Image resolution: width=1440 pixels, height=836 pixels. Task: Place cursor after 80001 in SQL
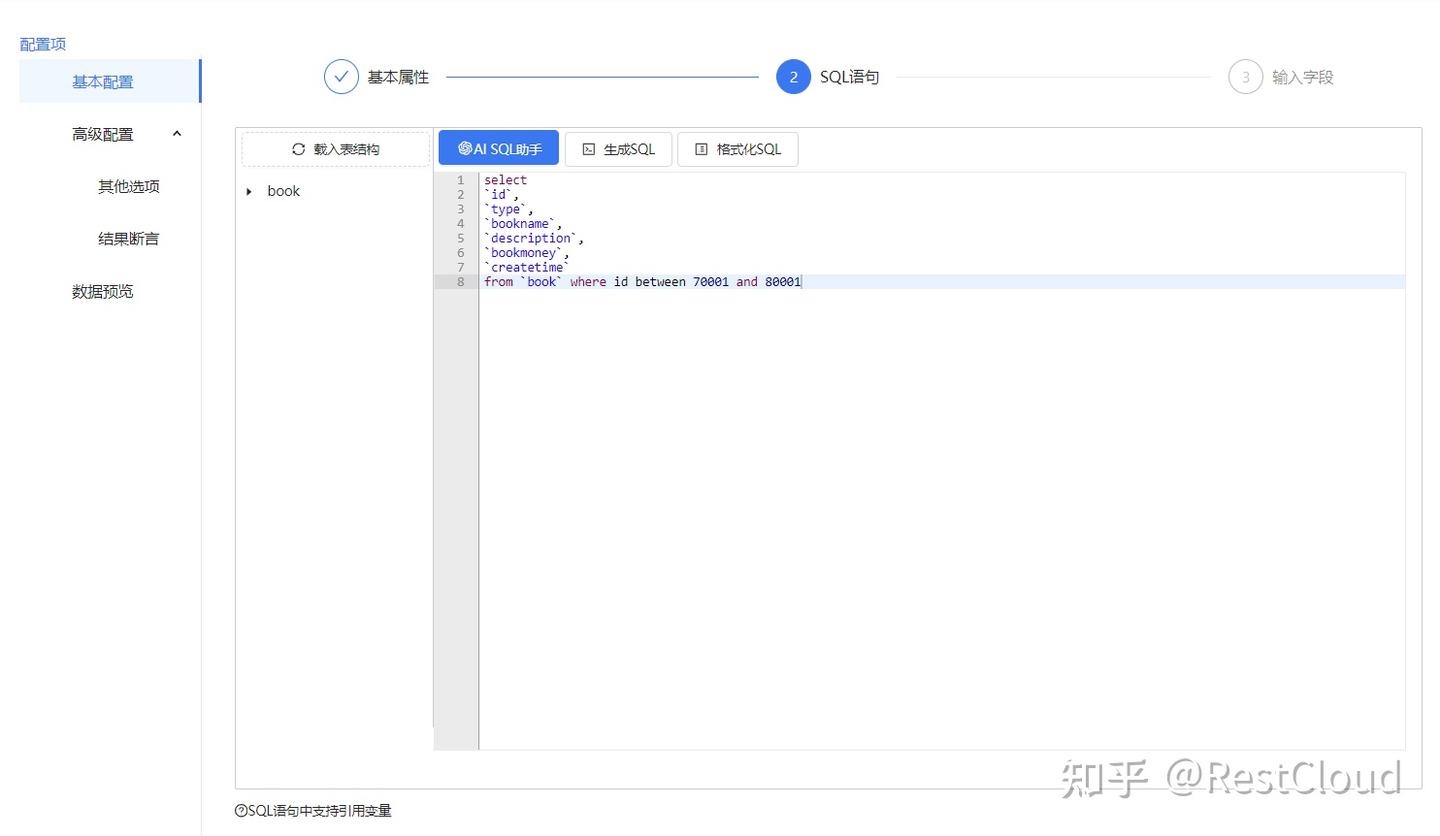tap(802, 282)
